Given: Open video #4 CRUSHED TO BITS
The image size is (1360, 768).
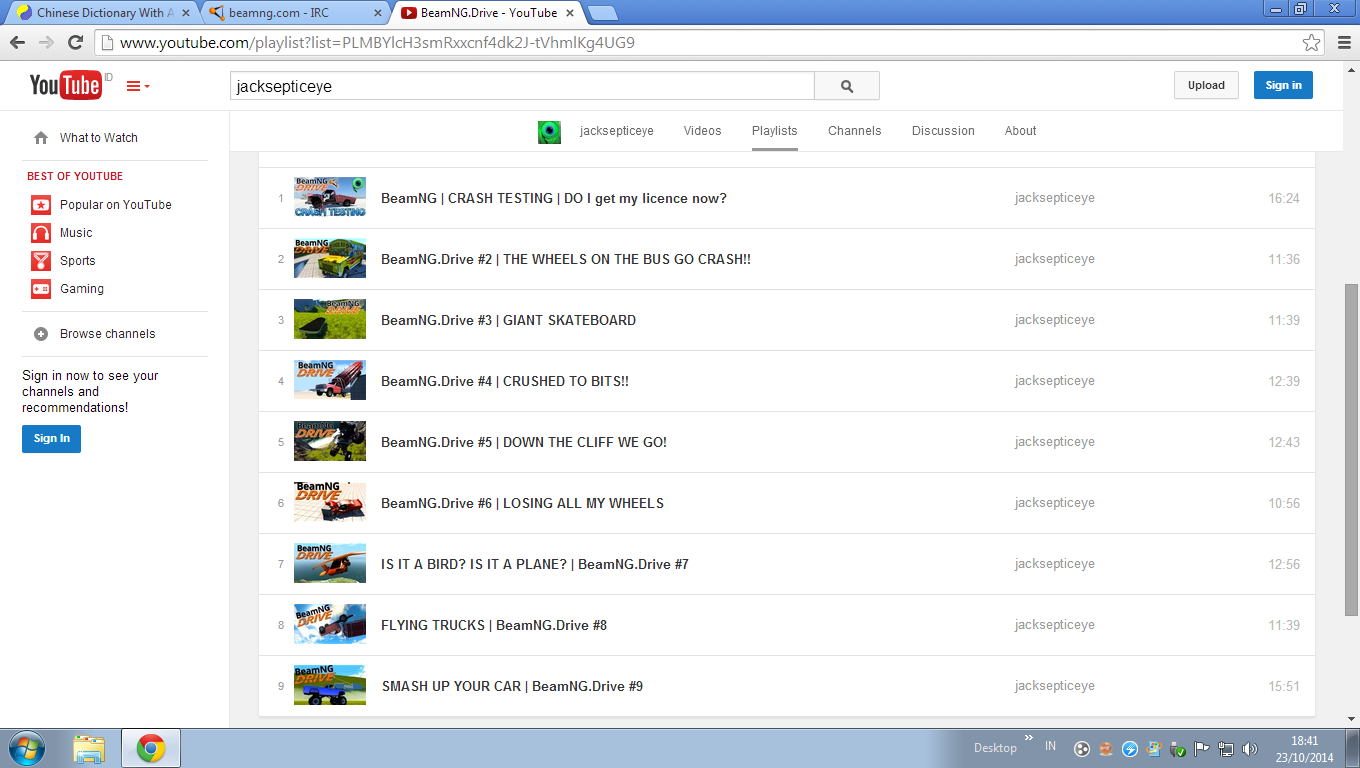Looking at the screenshot, I should pos(505,382).
